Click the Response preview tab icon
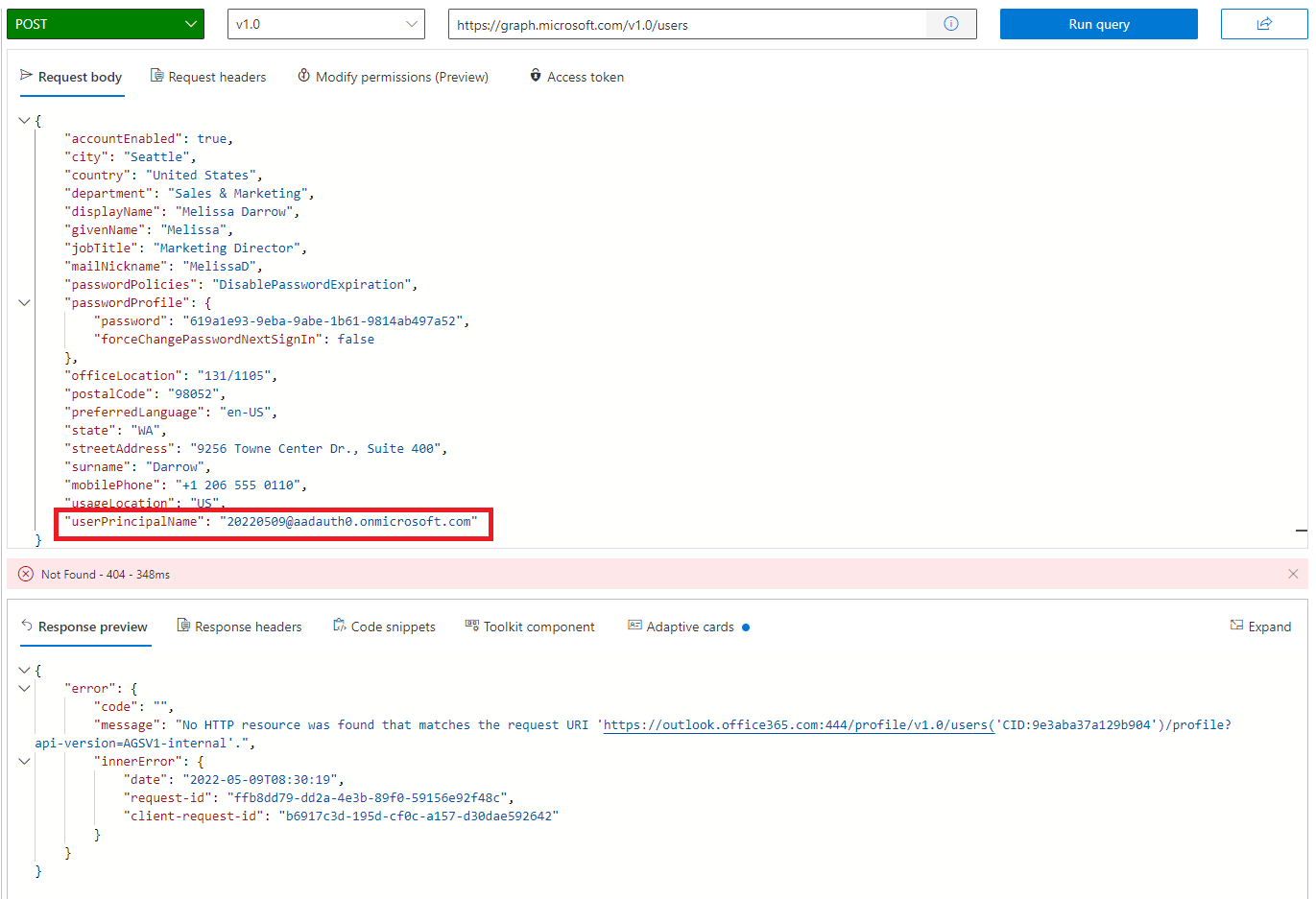 [27, 626]
